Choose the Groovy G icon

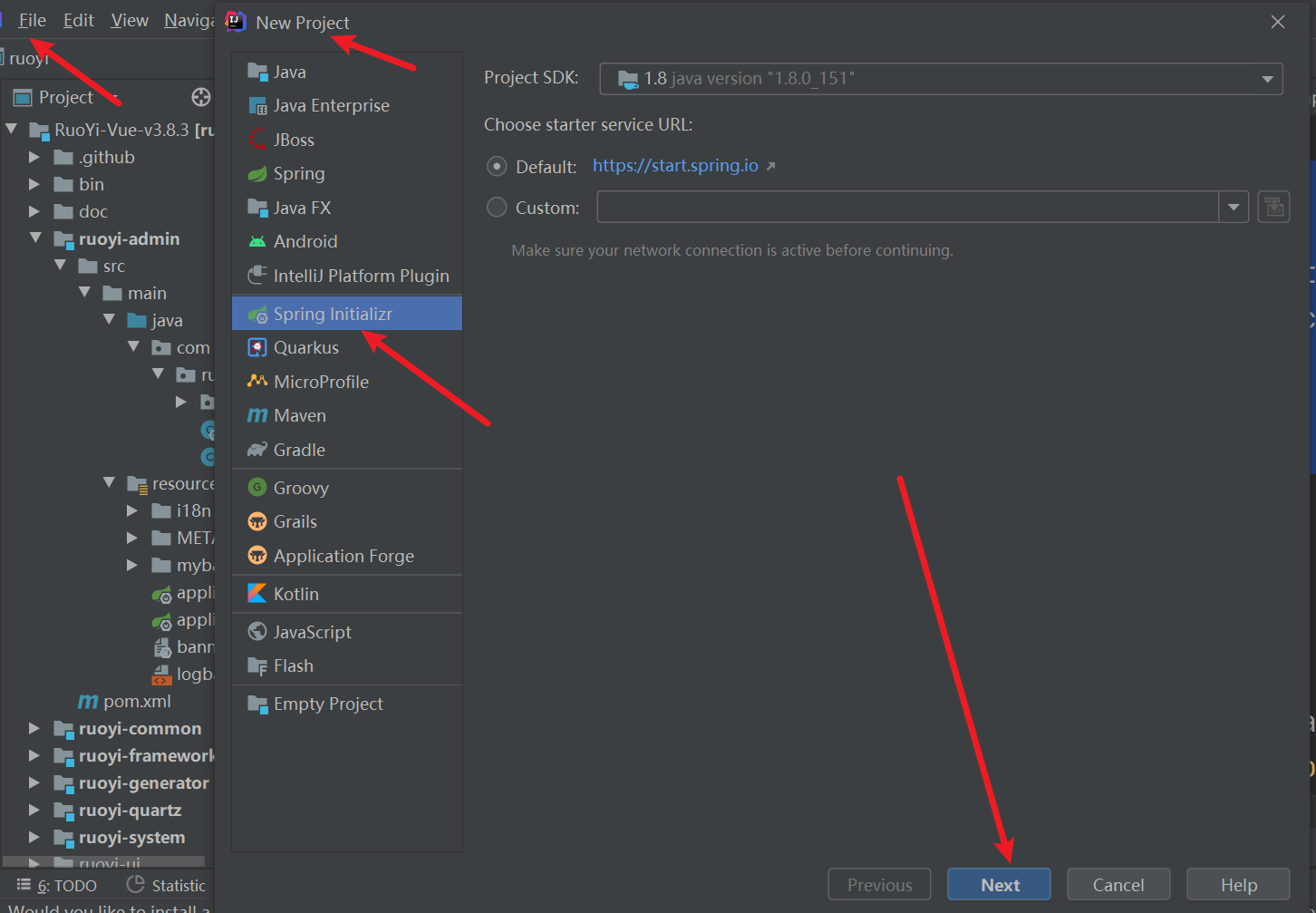pyautogui.click(x=257, y=488)
